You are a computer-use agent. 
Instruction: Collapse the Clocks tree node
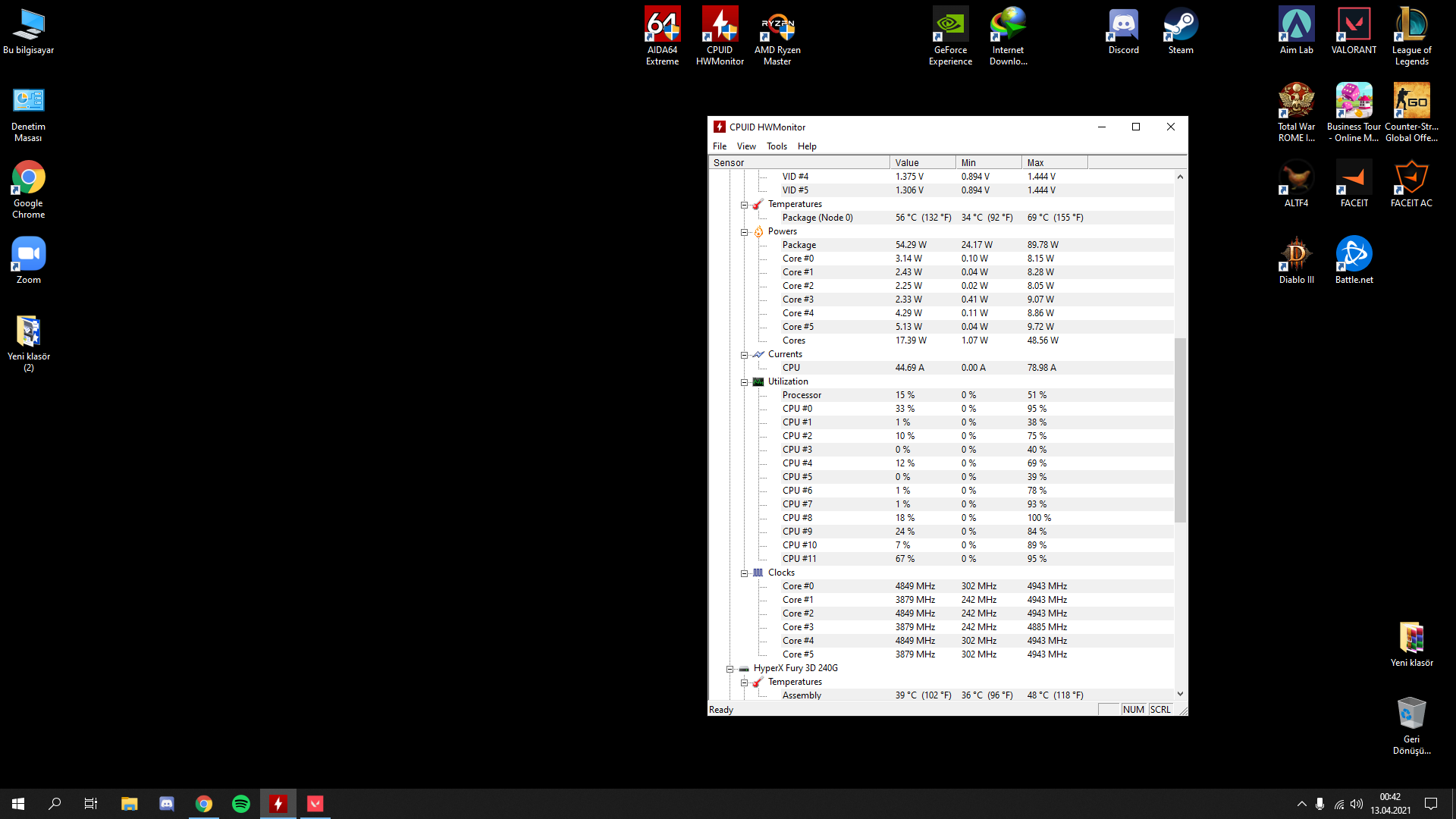coord(744,573)
